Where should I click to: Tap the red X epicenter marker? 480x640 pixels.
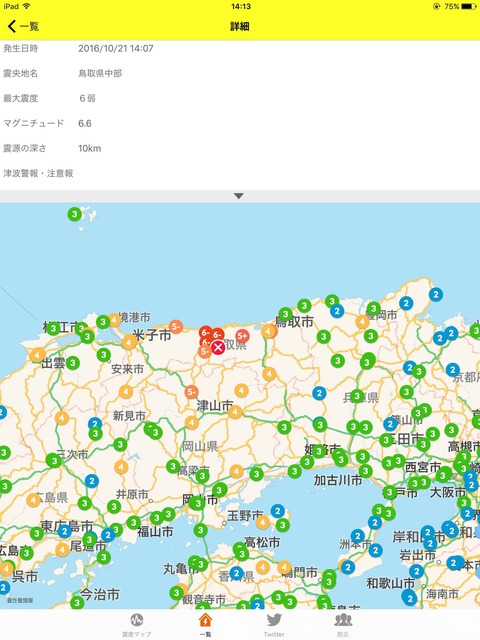(218, 347)
